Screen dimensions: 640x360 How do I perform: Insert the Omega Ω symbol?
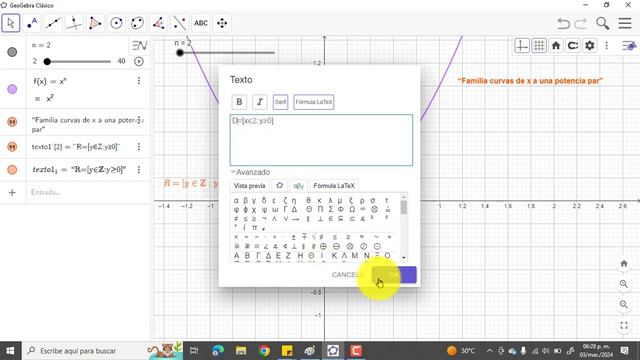click(x=352, y=209)
